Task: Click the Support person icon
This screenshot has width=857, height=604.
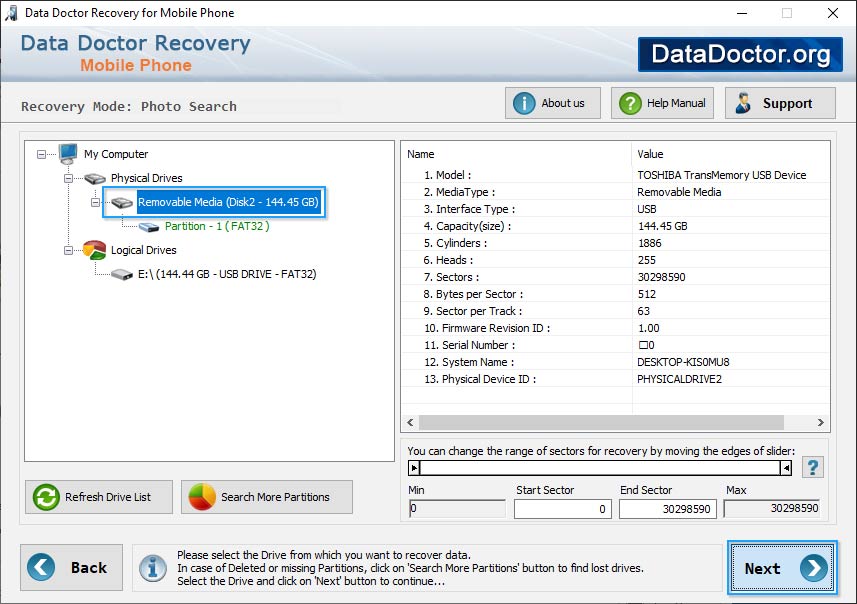Action: (x=743, y=103)
